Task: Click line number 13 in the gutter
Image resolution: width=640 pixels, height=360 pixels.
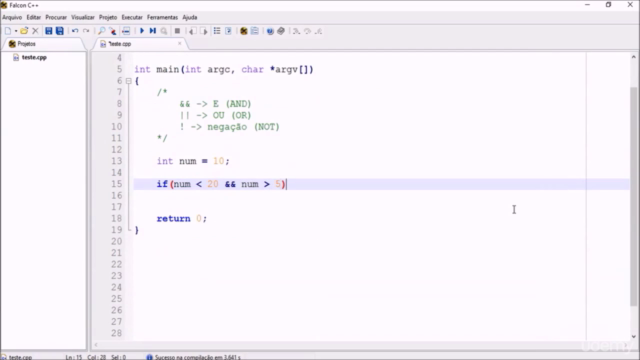Action: point(117,161)
